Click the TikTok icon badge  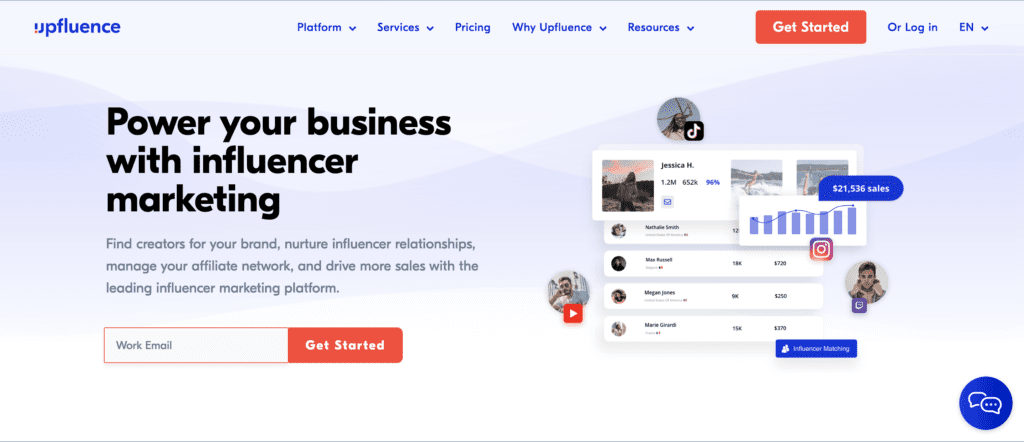point(694,131)
